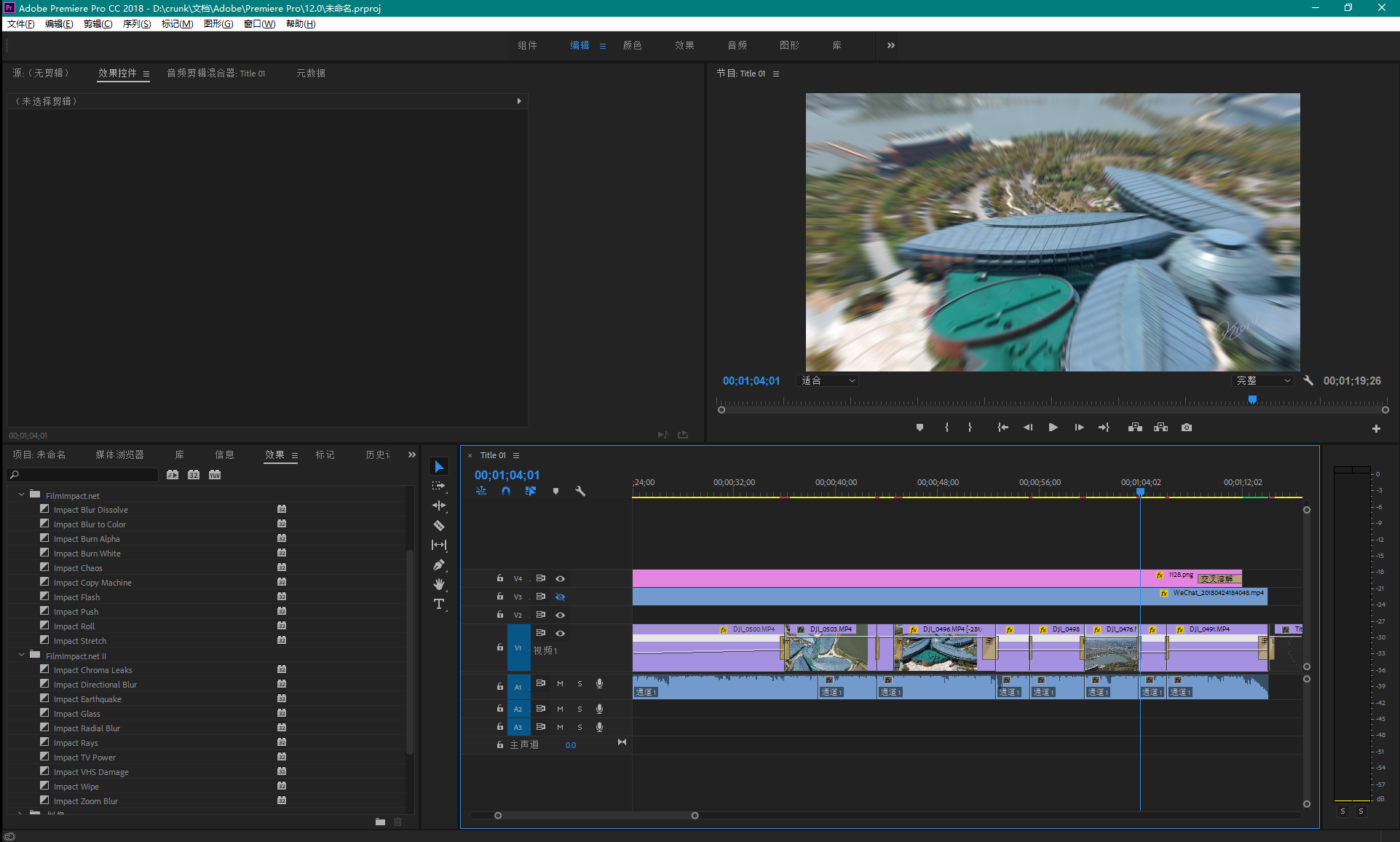Select the Type tool

439,604
